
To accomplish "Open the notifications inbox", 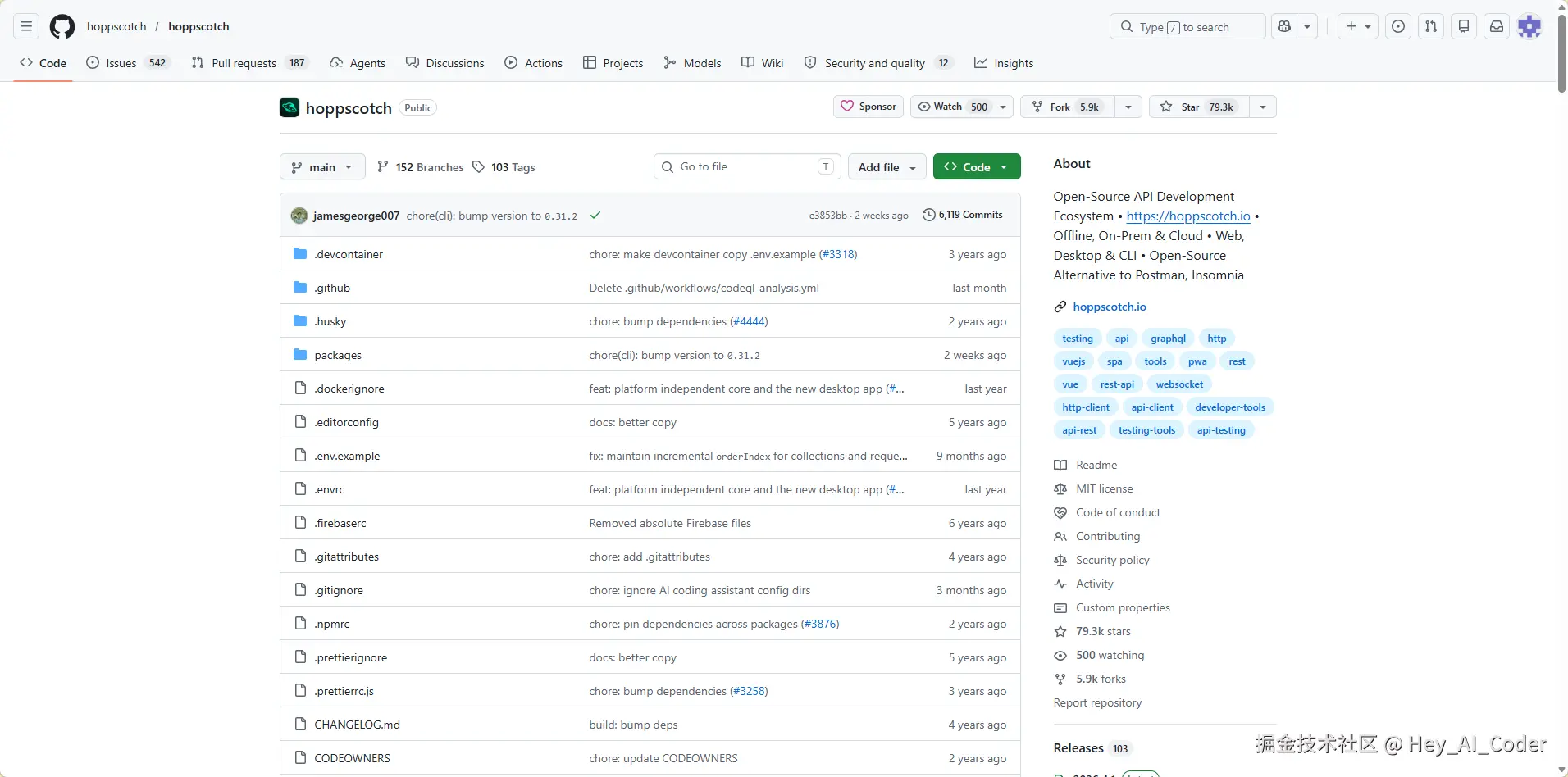I will [x=1497, y=26].
